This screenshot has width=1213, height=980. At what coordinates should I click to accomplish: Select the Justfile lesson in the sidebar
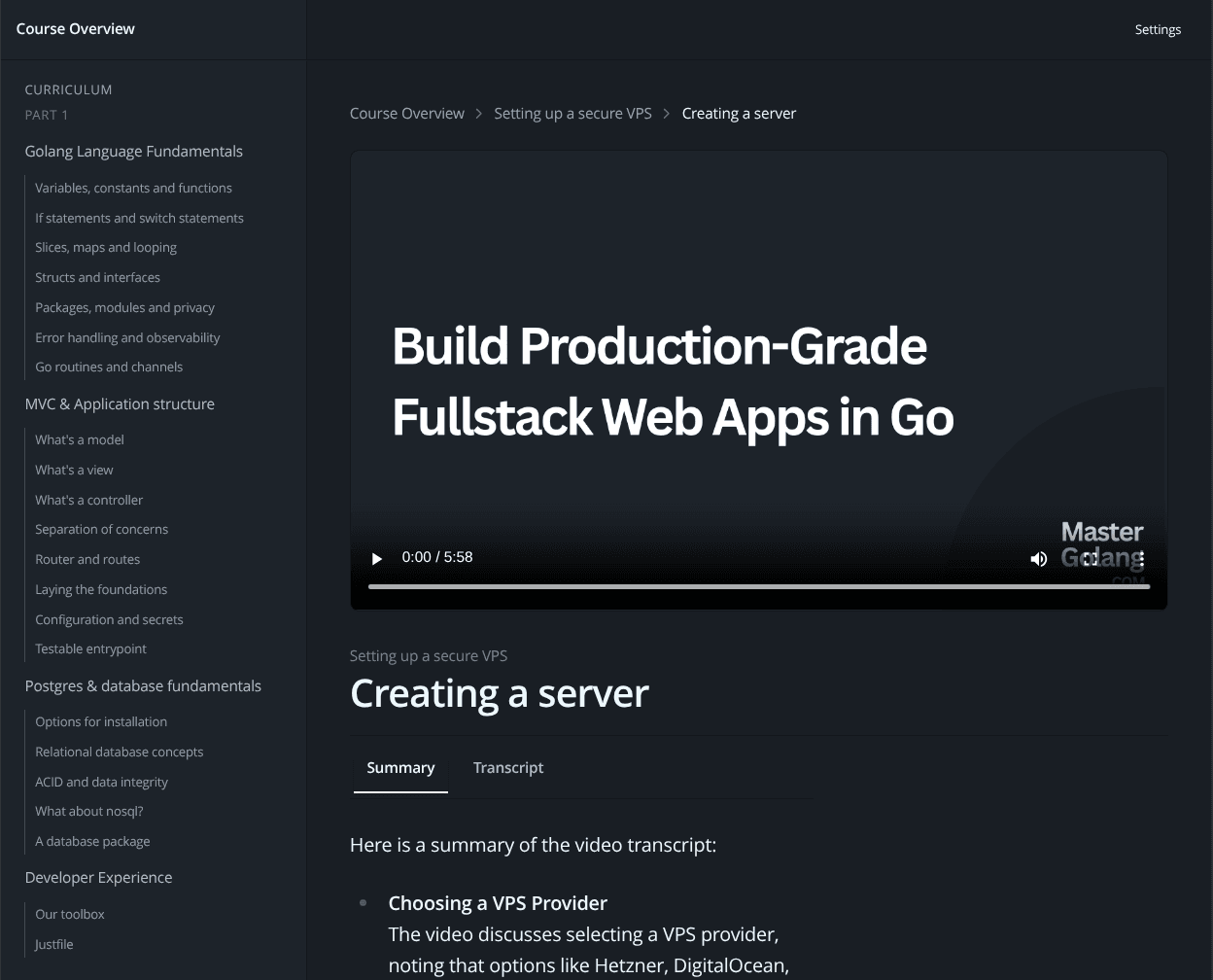click(53, 944)
